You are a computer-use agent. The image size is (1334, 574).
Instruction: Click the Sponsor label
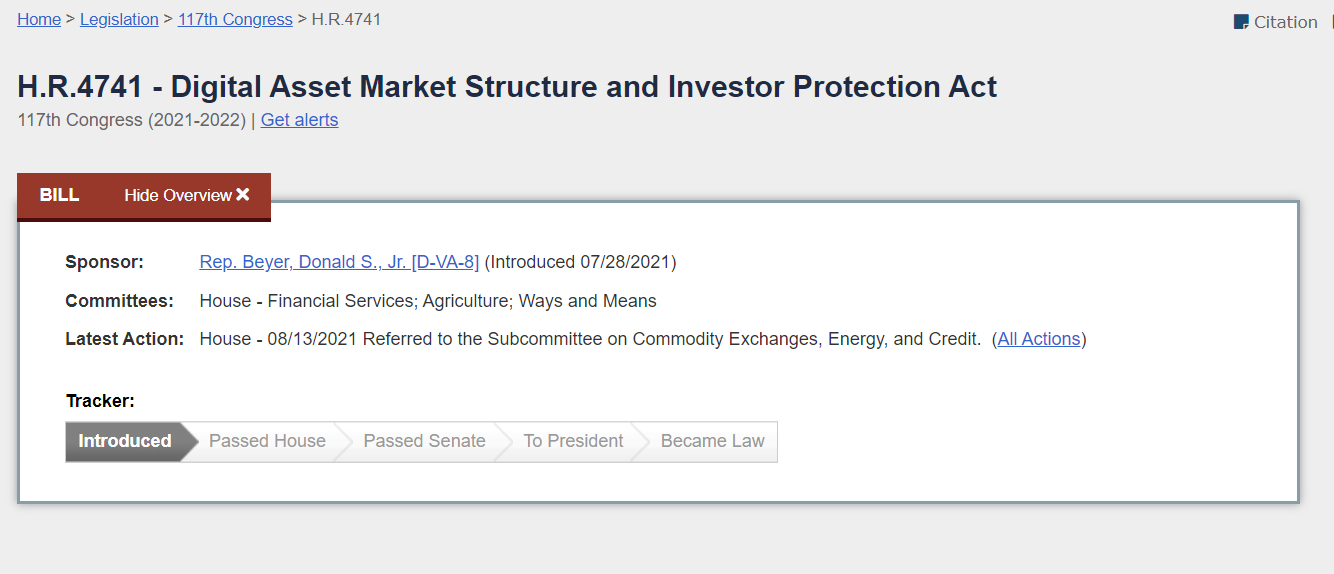[x=104, y=262]
